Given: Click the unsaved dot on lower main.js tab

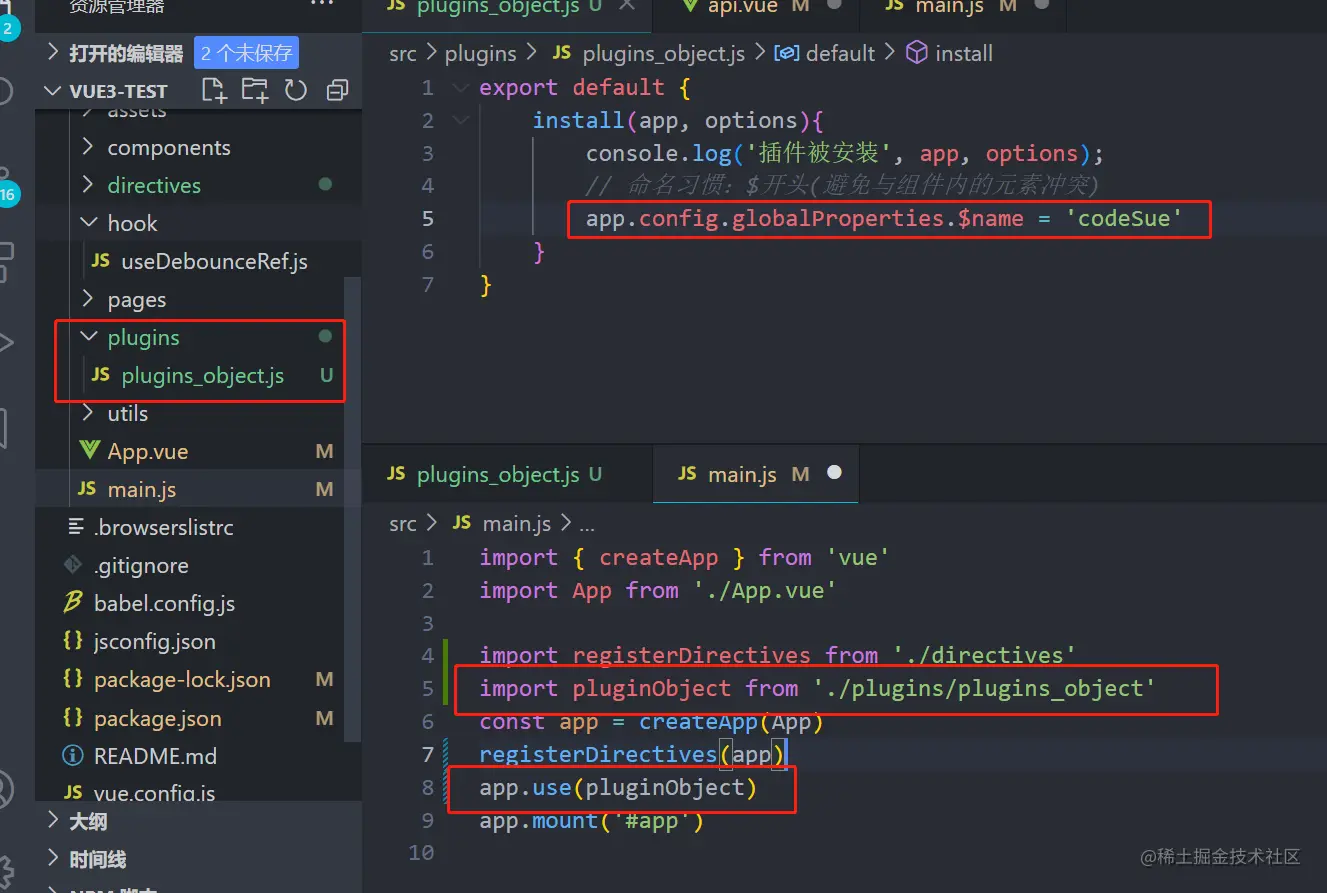Looking at the screenshot, I should pos(835,474).
